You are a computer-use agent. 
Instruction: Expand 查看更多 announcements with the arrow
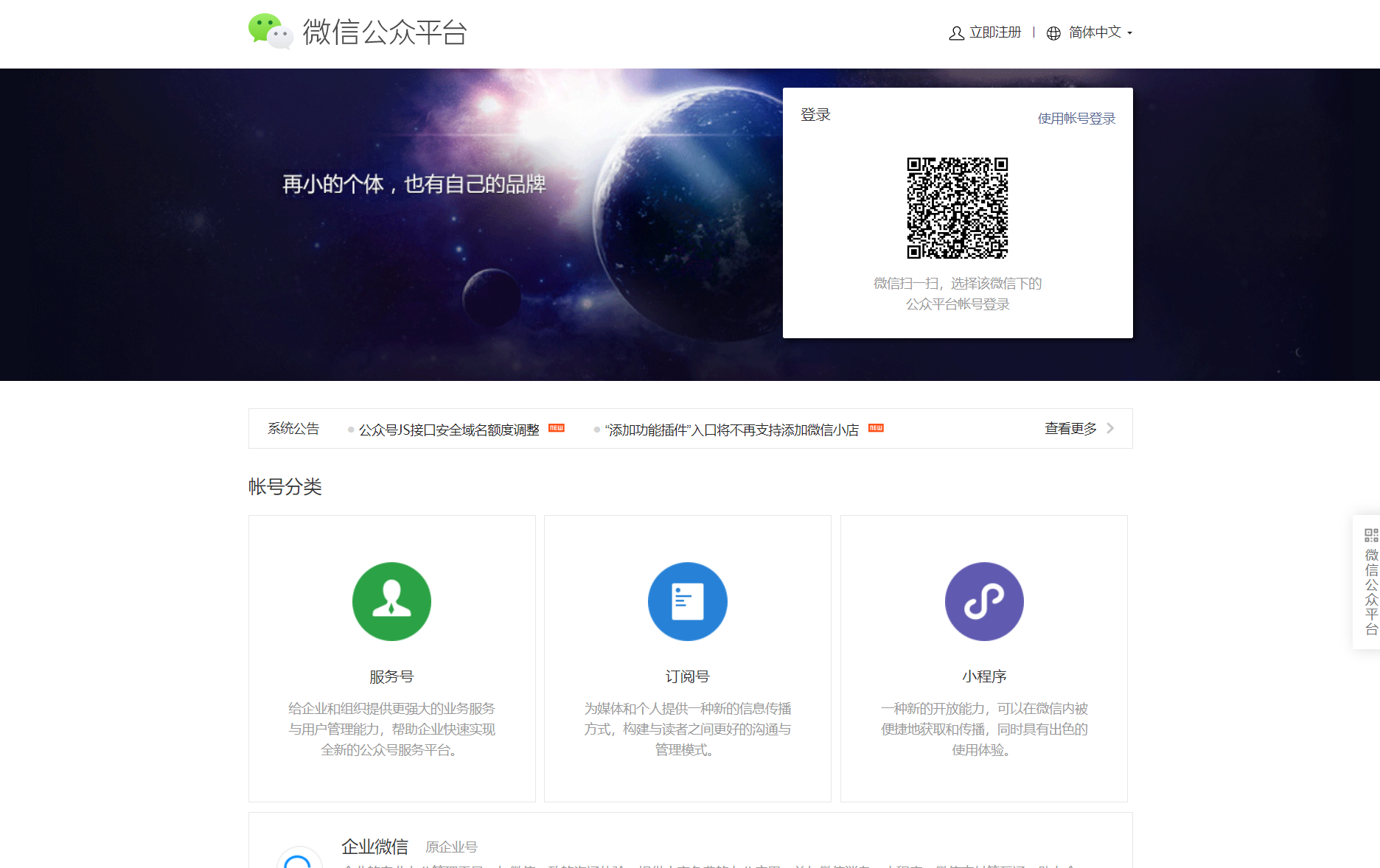1069,427
